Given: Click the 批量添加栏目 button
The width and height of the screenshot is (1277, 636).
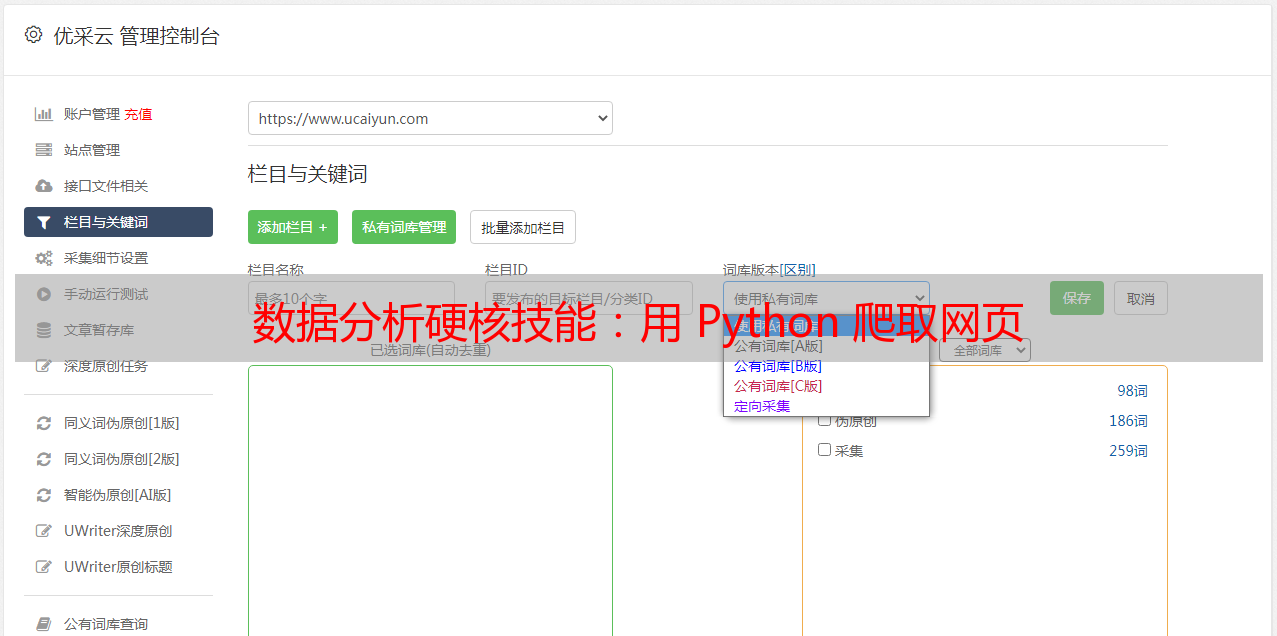Looking at the screenshot, I should coord(523,227).
